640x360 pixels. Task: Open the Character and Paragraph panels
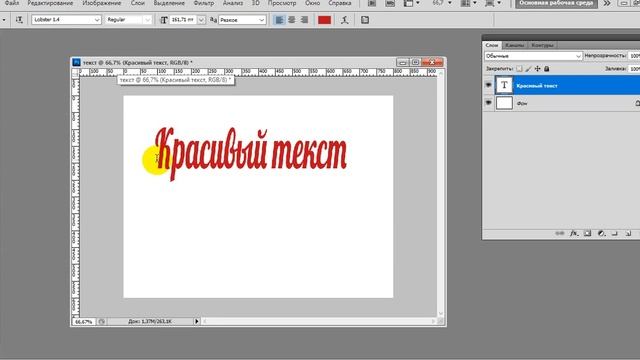[365, 20]
